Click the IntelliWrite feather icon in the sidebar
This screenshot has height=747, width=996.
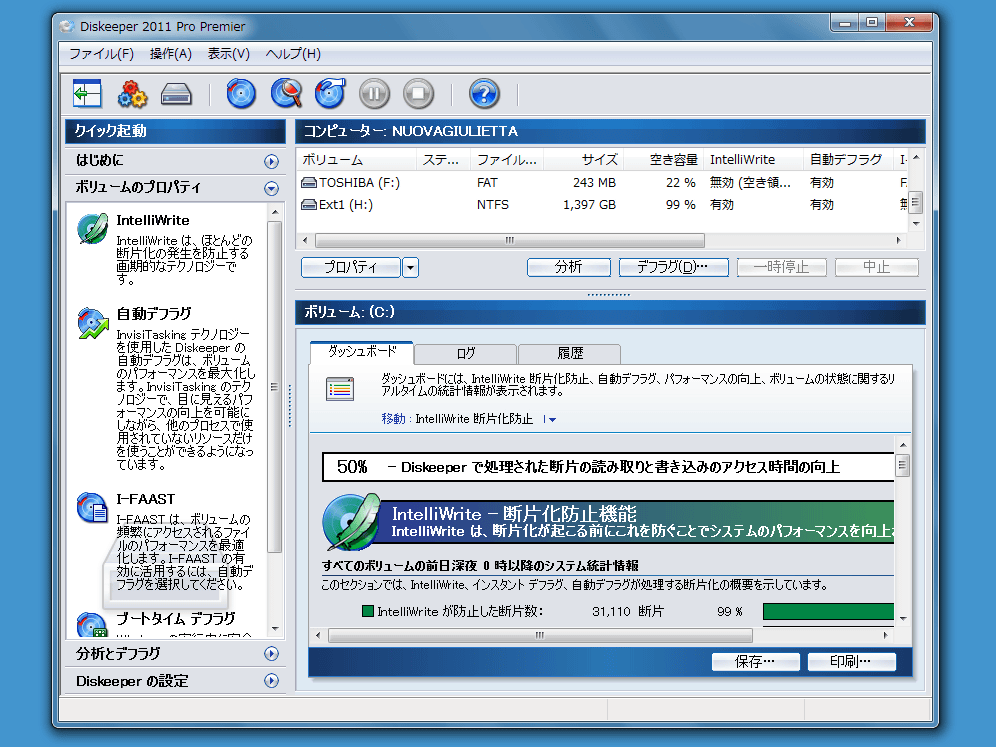(93, 229)
